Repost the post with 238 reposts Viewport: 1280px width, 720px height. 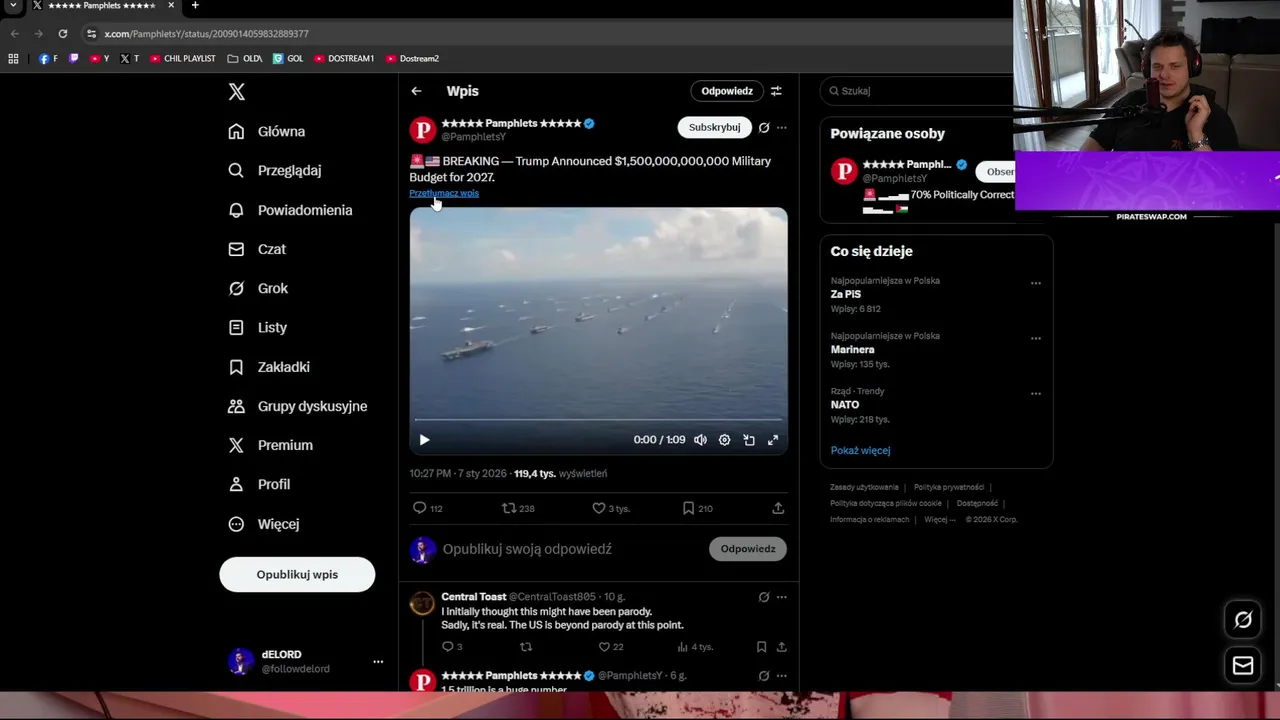pyautogui.click(x=509, y=508)
